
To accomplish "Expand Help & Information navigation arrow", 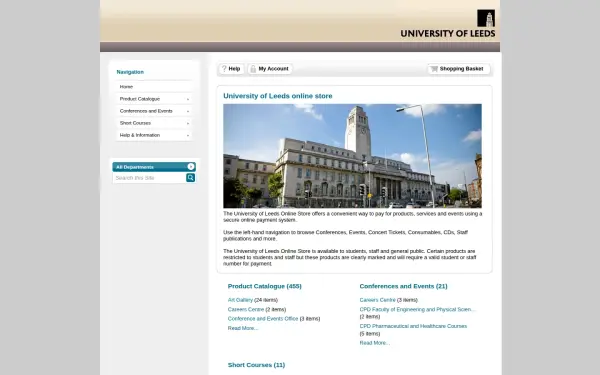I will coord(188,135).
